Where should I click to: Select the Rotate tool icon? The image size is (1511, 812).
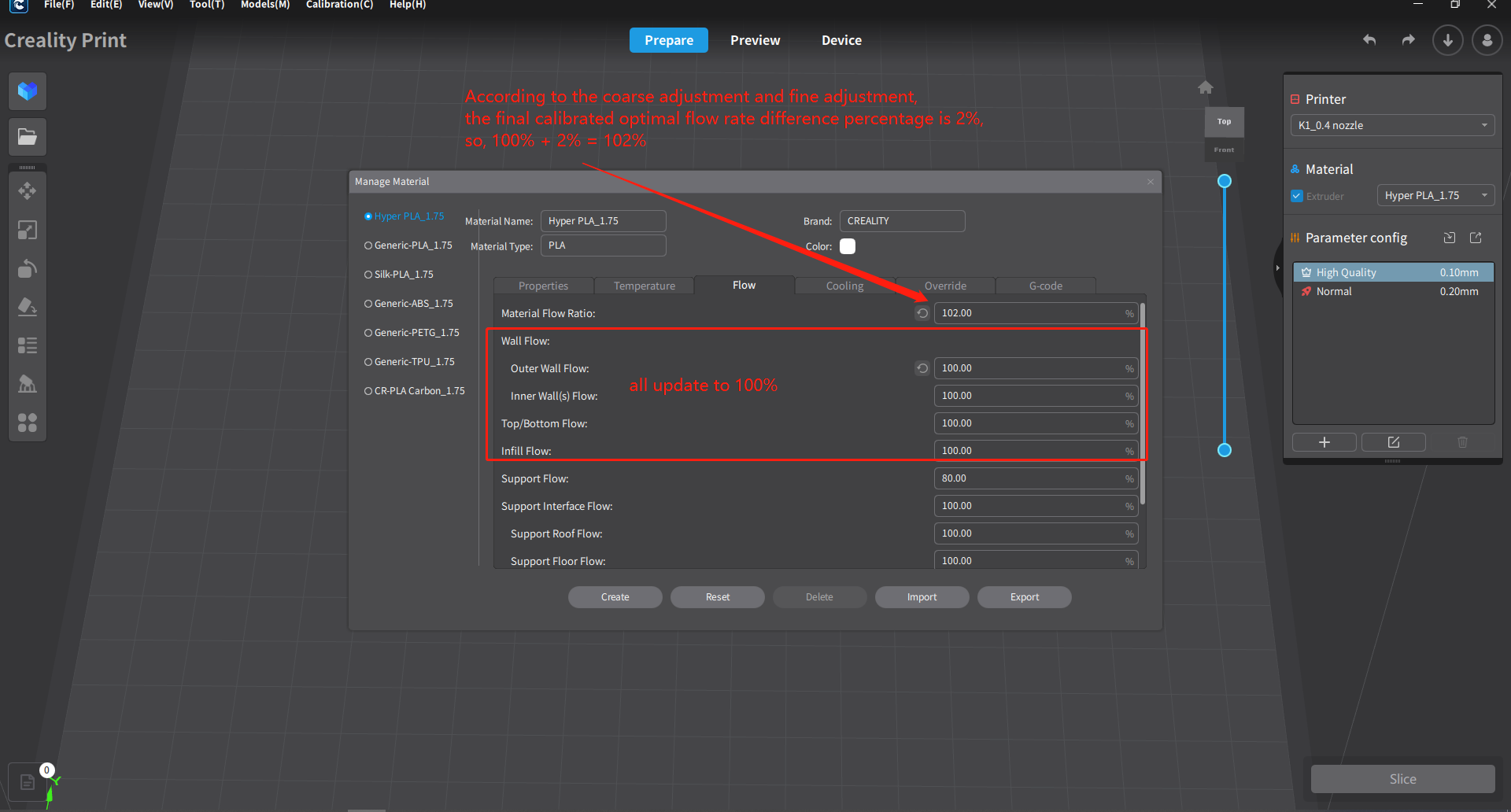(x=28, y=268)
